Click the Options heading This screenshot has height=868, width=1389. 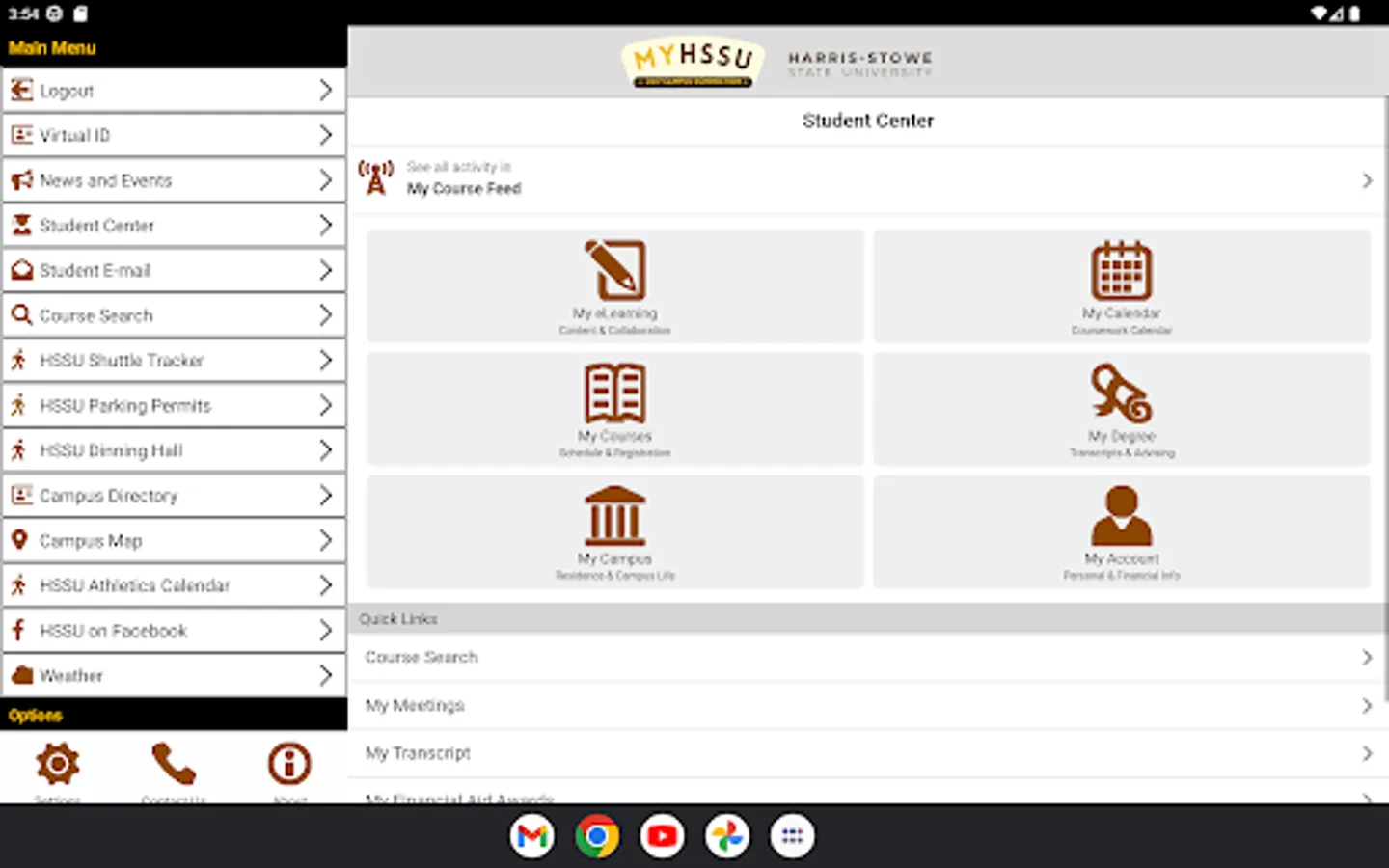pos(36,715)
